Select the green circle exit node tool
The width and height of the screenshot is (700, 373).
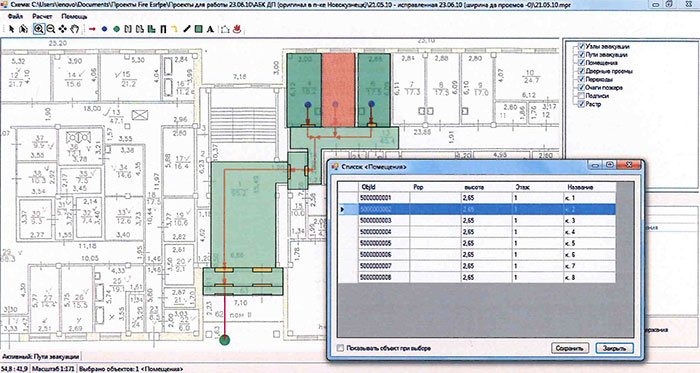click(117, 29)
